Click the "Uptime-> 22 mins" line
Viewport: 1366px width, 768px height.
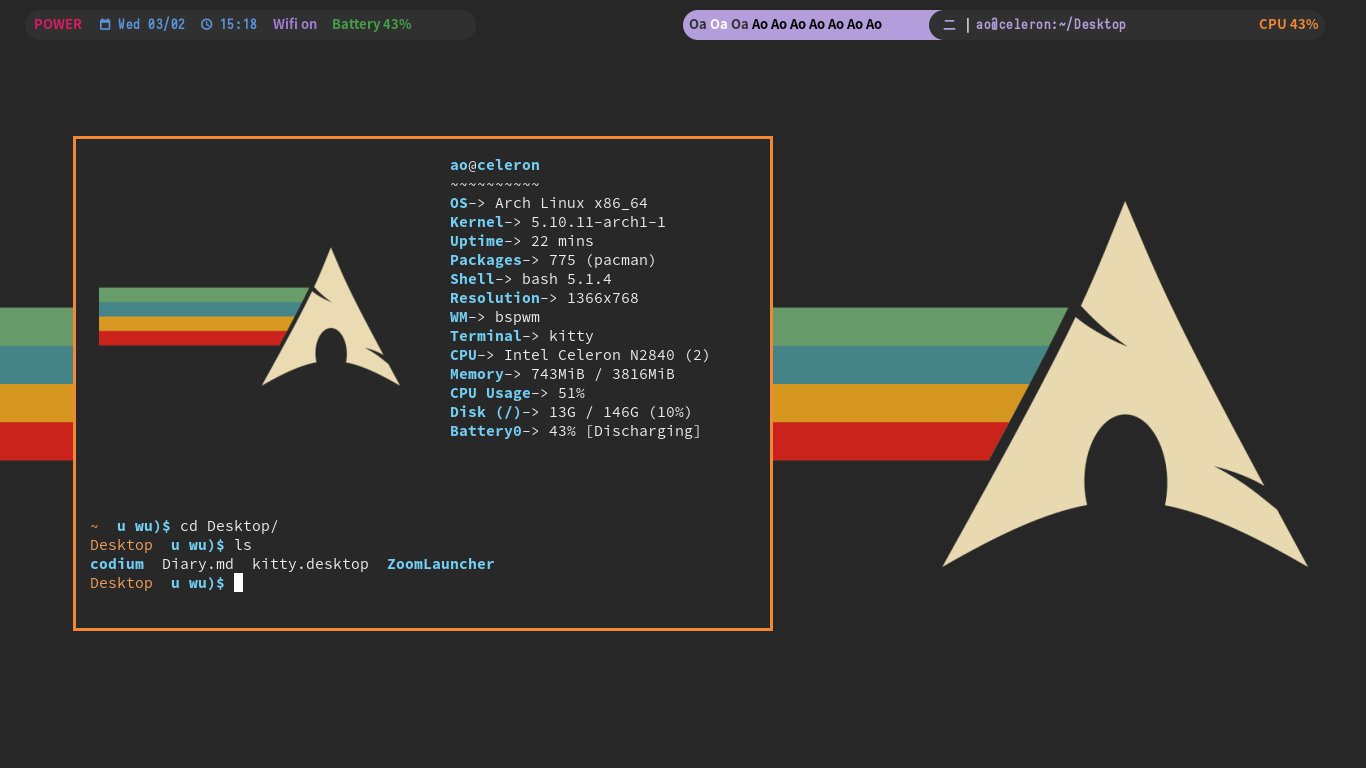pos(522,241)
